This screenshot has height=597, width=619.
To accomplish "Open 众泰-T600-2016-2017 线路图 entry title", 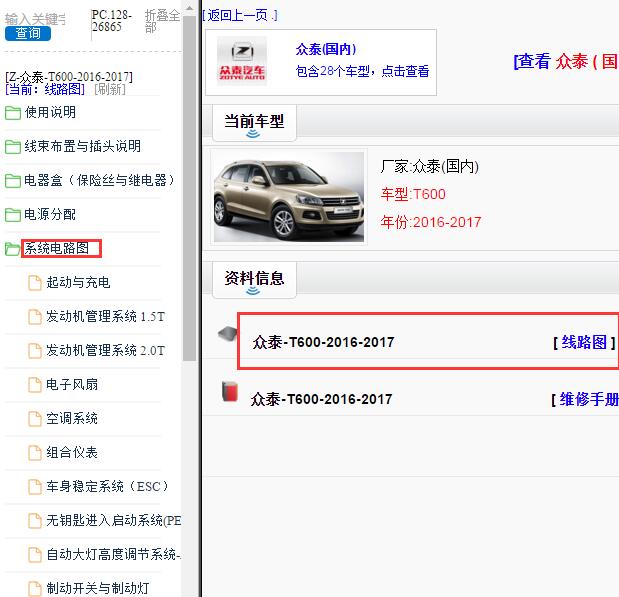I will tap(323, 342).
